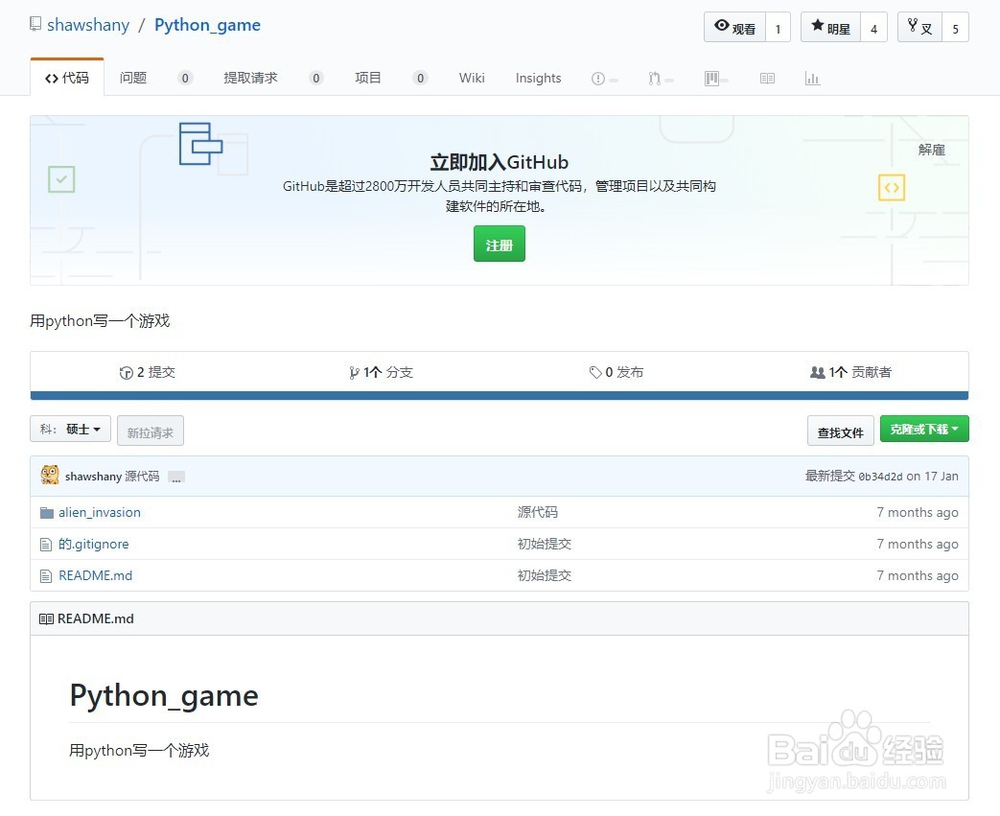Open the Insights tab
The image size is (1000, 816).
[538, 78]
